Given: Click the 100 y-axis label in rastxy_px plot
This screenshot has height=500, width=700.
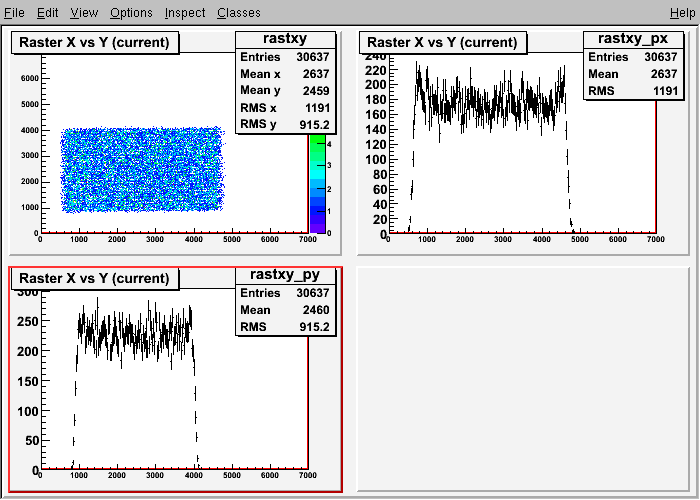Looking at the screenshot, I should 375,159.
